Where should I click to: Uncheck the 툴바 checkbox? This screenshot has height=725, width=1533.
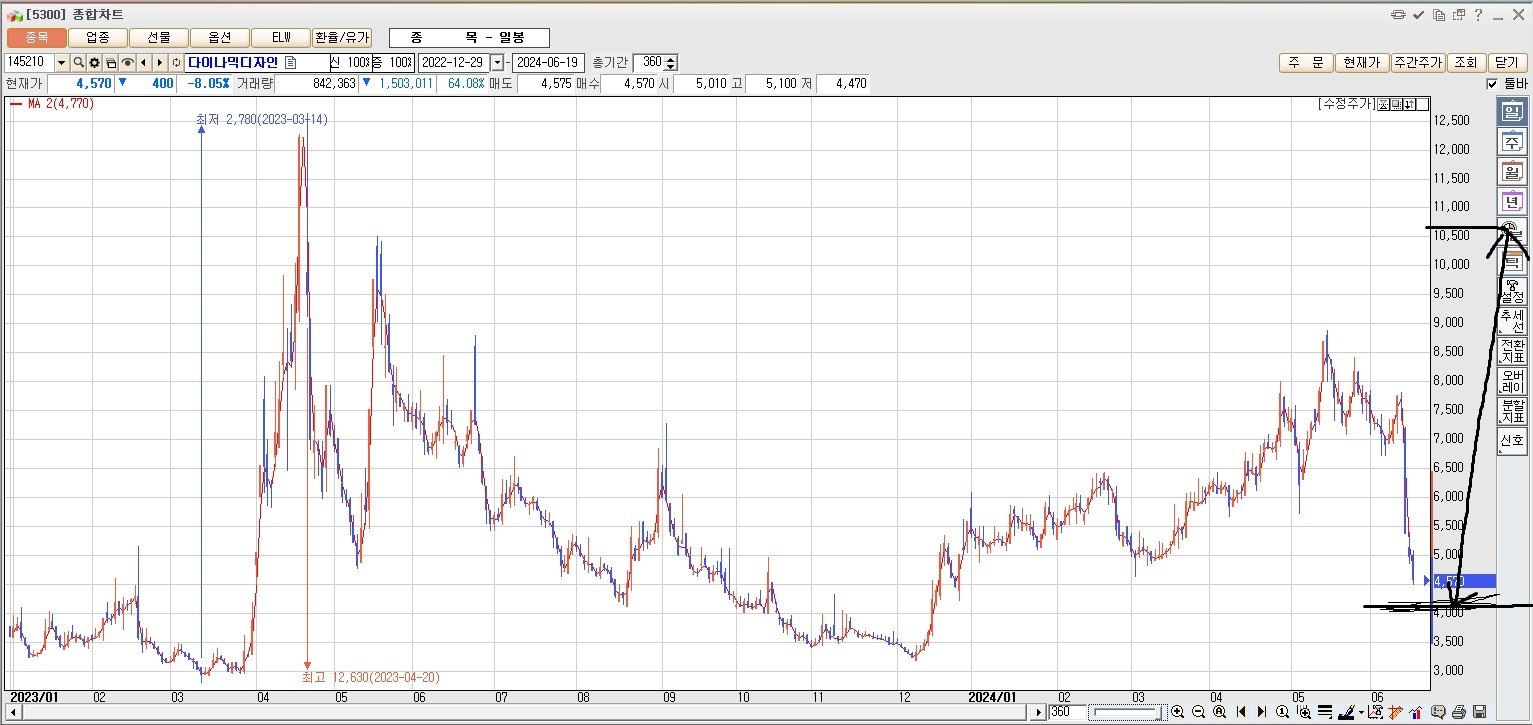(1492, 84)
